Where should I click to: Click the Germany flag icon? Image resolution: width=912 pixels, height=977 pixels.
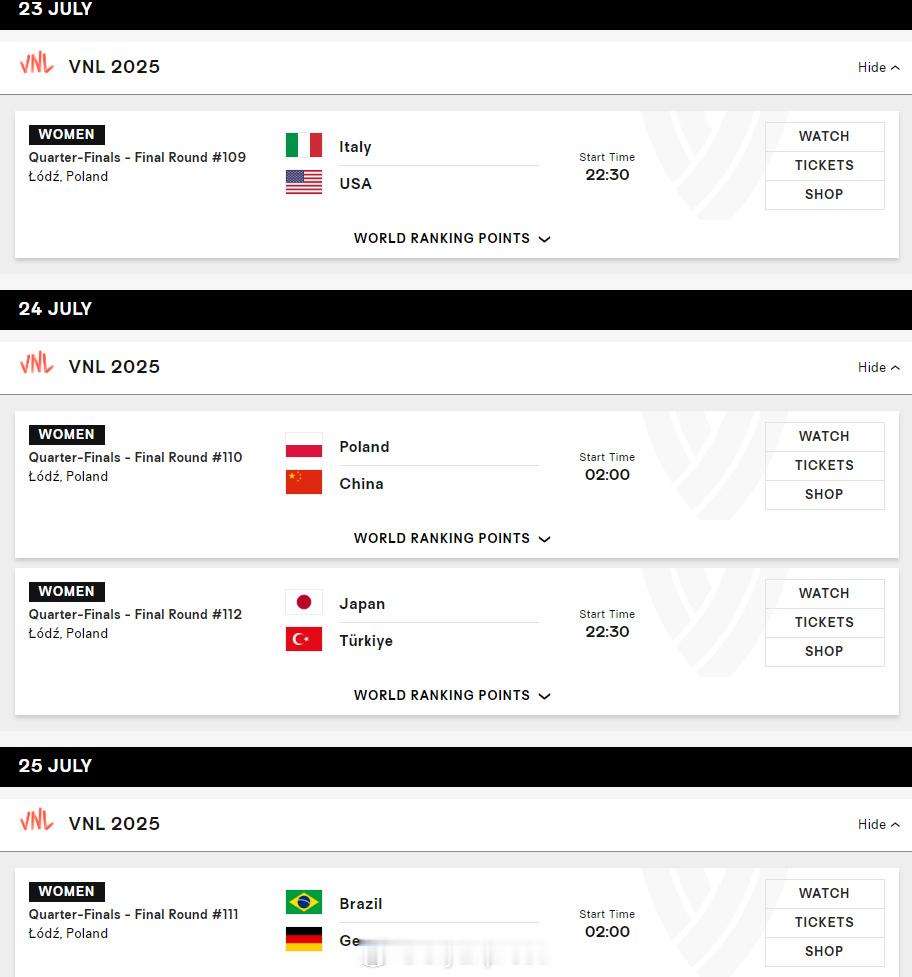tap(304, 938)
